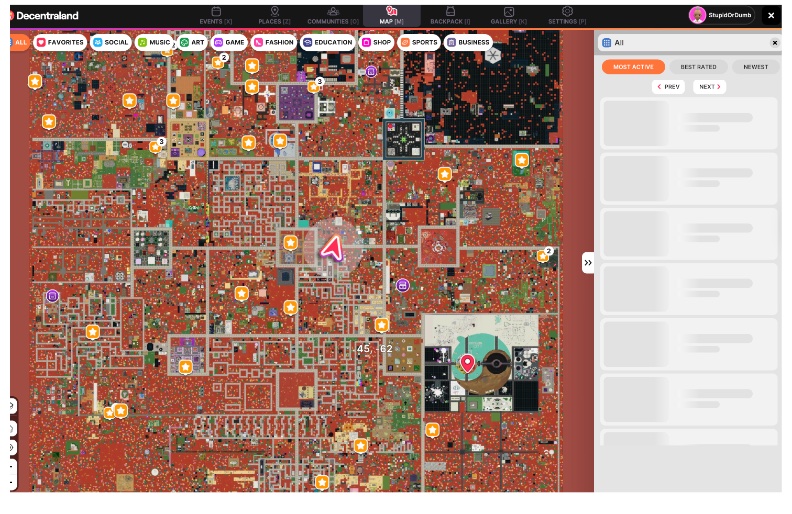The height and width of the screenshot is (514, 792).
Task: Click the Decentraland logo
Action: 44,16
